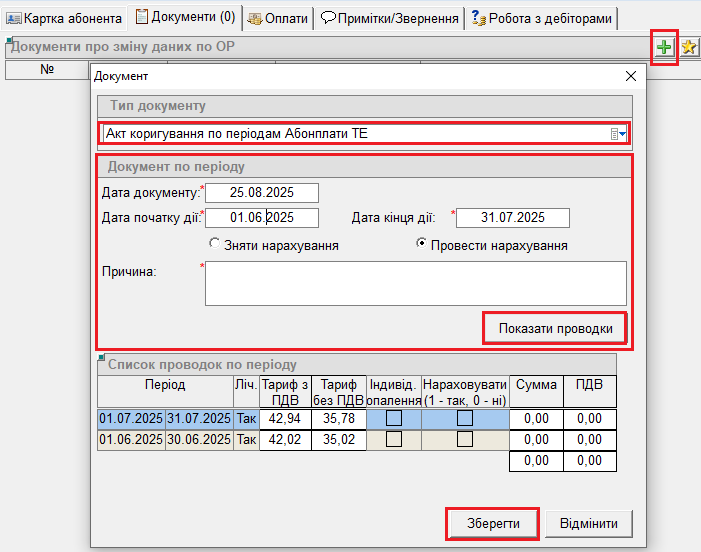701x552 pixels.
Task: Click the yellow star icon
Action: [x=689, y=47]
